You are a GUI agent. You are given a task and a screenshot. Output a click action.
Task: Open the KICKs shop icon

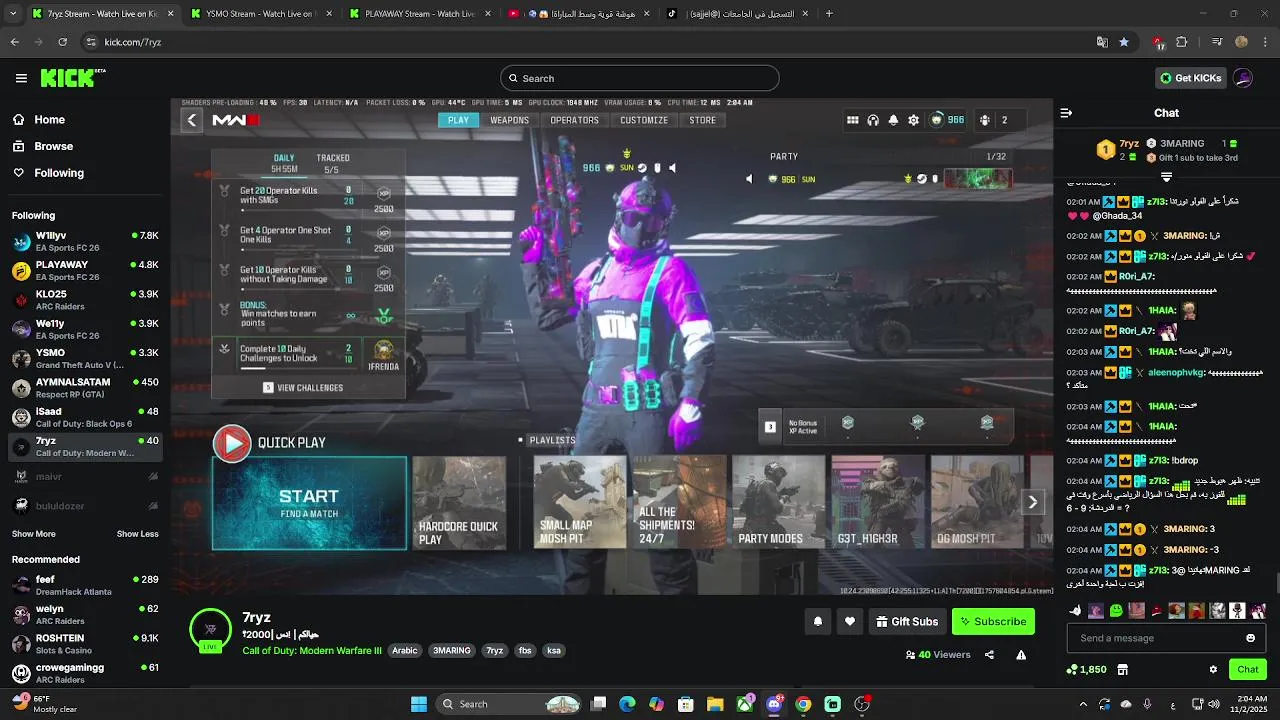click(1123, 669)
